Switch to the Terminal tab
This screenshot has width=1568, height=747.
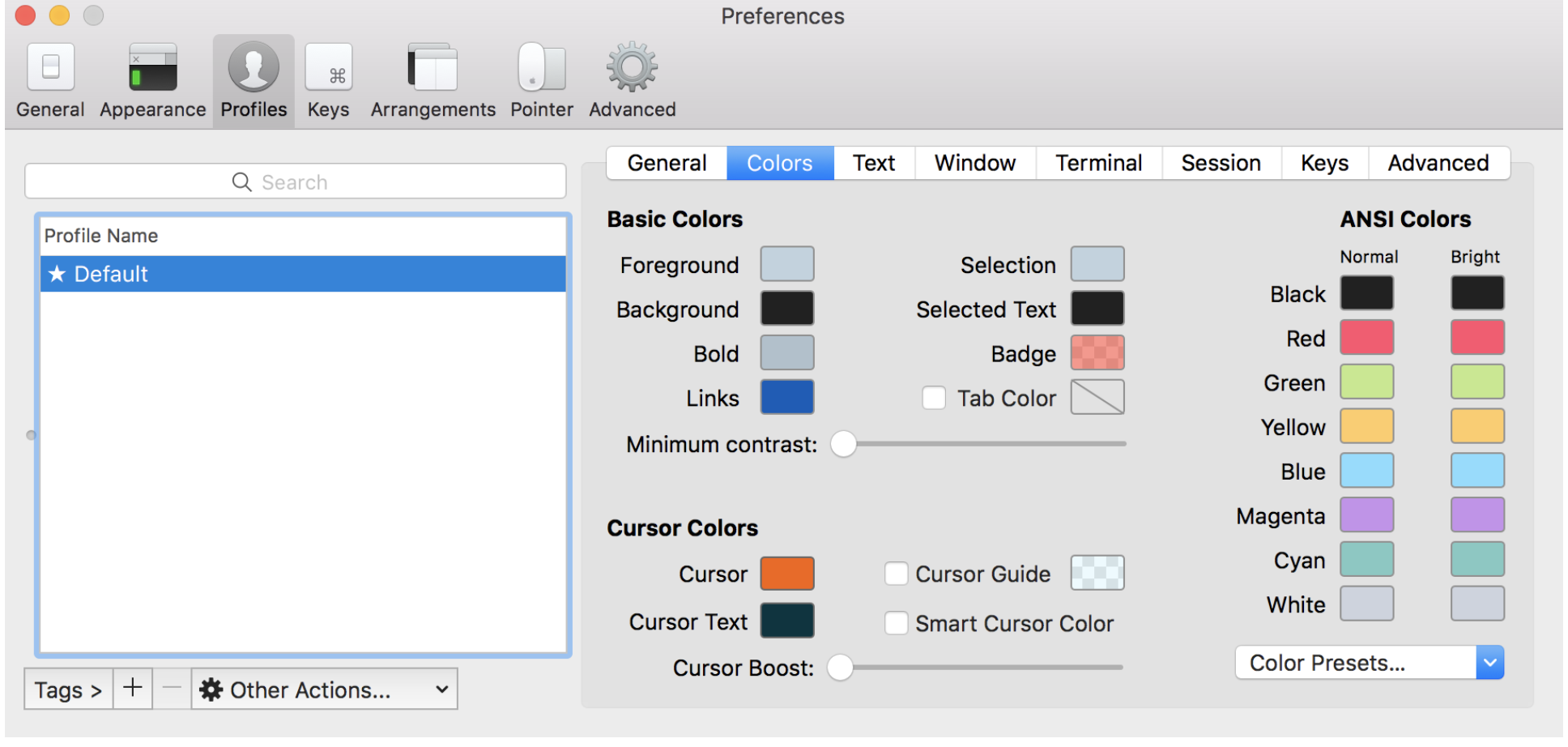coord(1098,163)
